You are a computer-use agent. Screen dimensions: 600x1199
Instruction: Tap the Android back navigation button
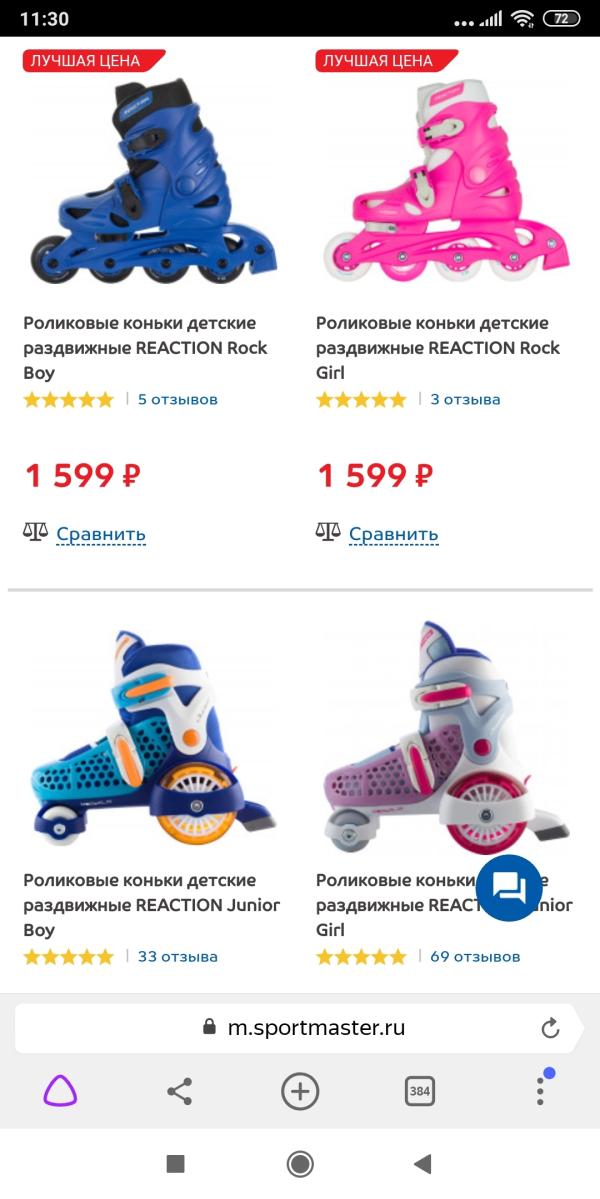click(x=422, y=1164)
